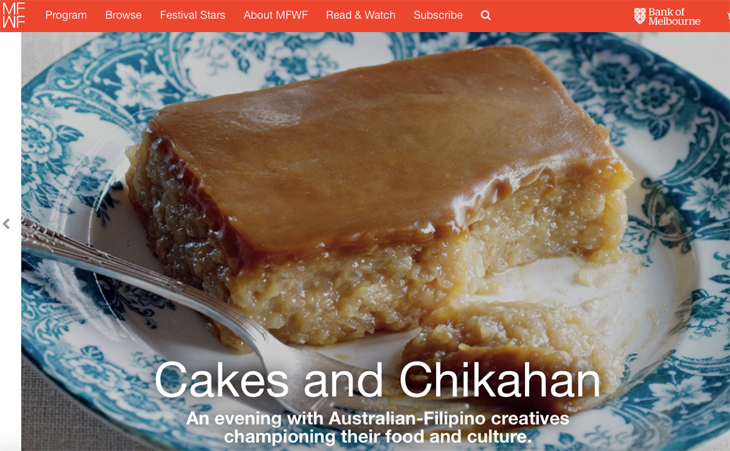
Task: Open the About MFWF menu
Action: pos(276,15)
